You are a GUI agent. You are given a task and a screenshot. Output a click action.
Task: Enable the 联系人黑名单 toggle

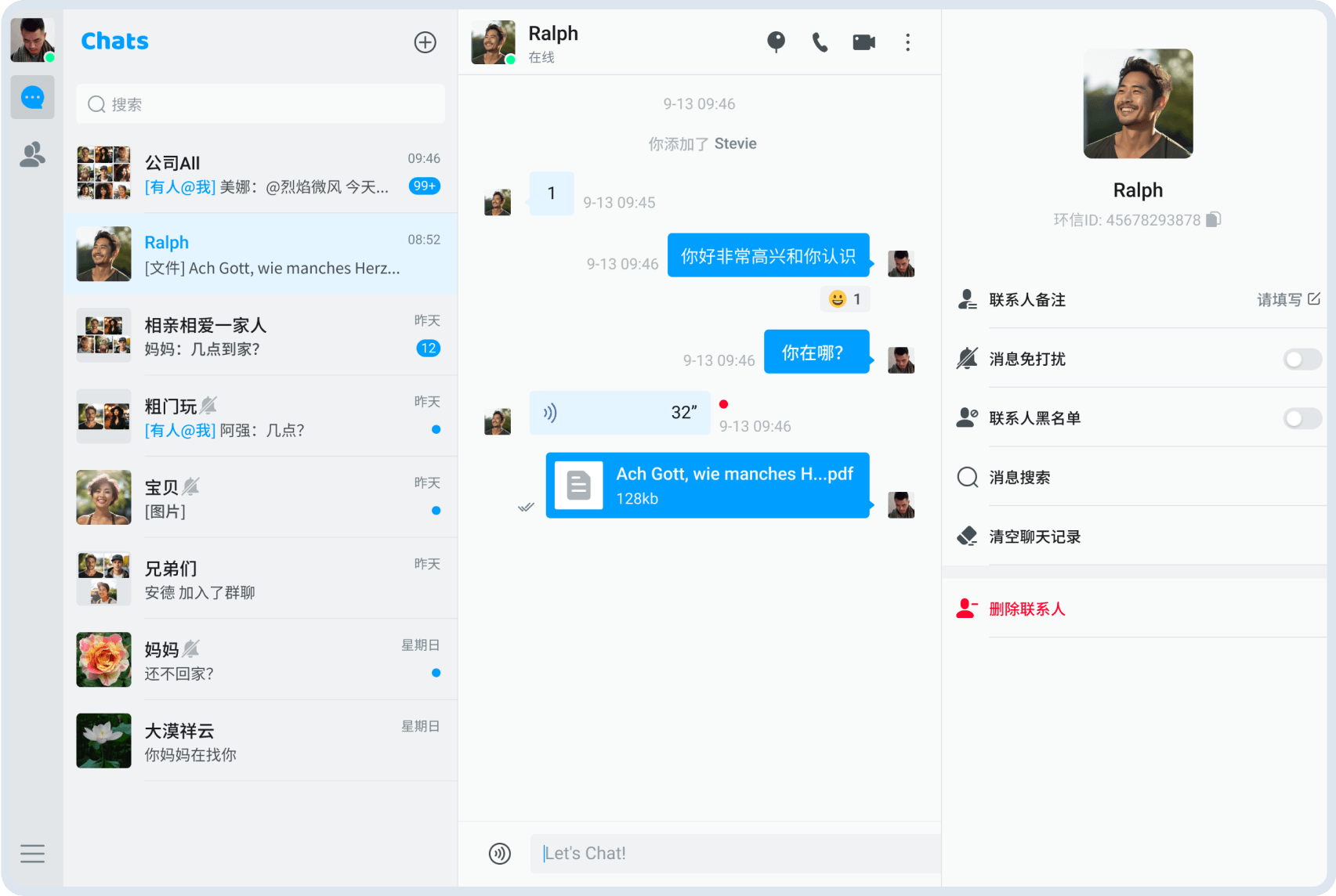[1302, 418]
